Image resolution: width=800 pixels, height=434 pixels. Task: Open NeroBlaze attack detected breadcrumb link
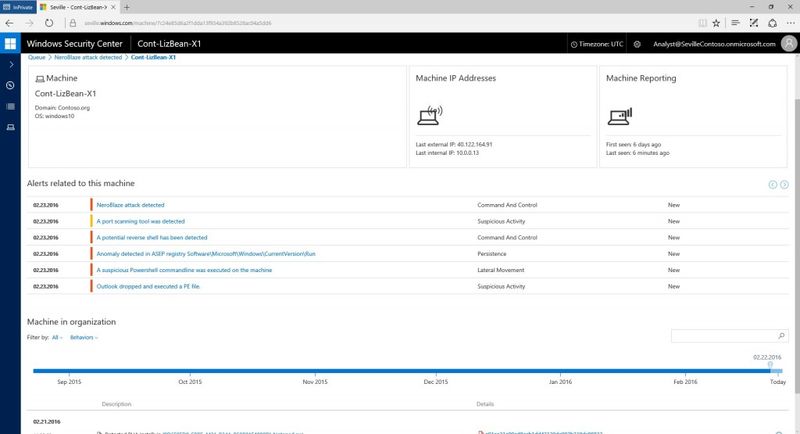[88, 57]
